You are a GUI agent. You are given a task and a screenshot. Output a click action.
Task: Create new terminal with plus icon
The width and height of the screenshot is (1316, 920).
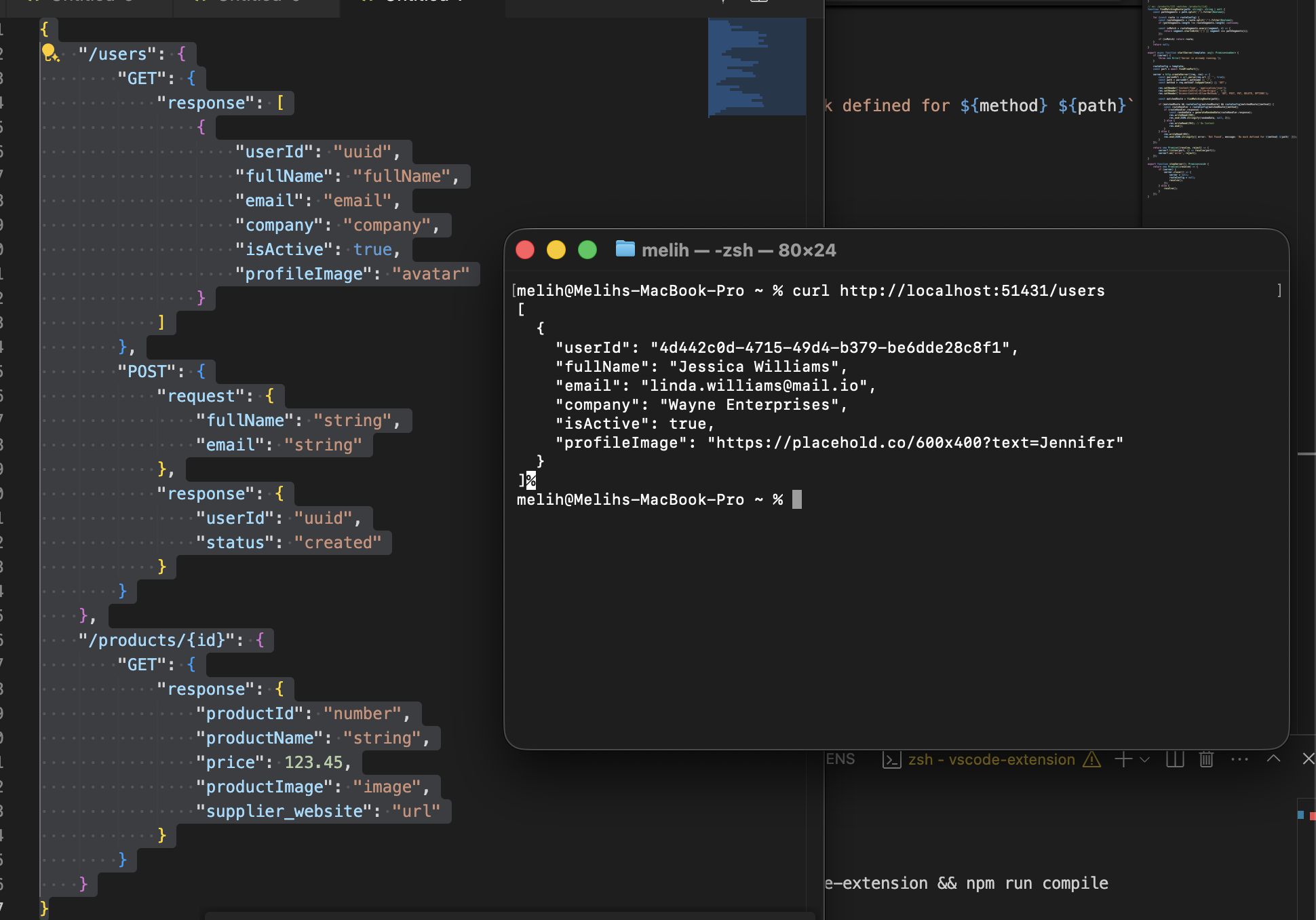[1123, 759]
